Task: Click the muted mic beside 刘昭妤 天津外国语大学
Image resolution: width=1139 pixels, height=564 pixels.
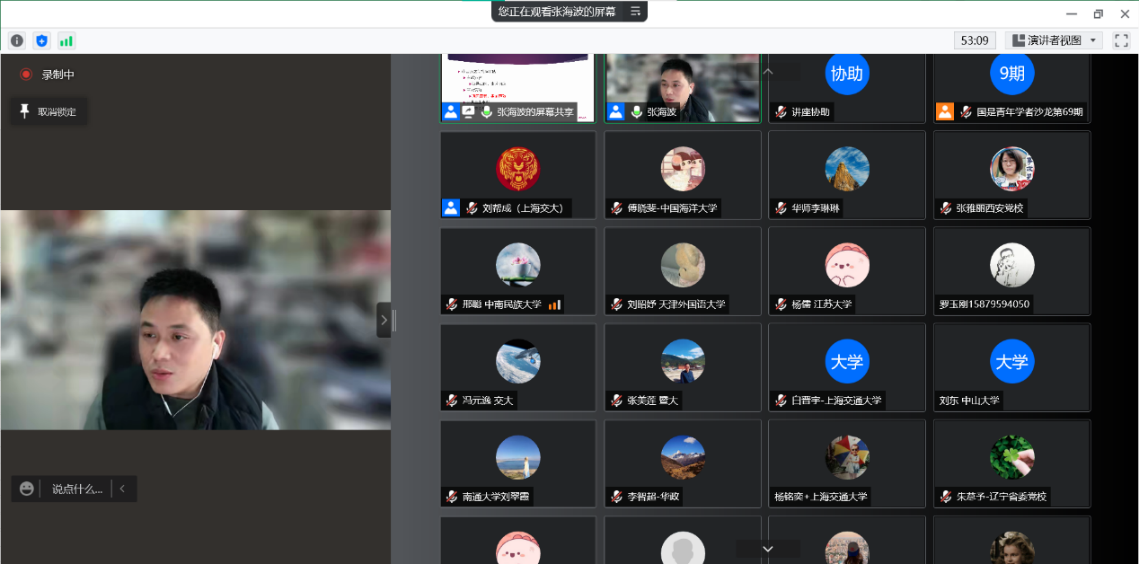Action: pos(617,305)
